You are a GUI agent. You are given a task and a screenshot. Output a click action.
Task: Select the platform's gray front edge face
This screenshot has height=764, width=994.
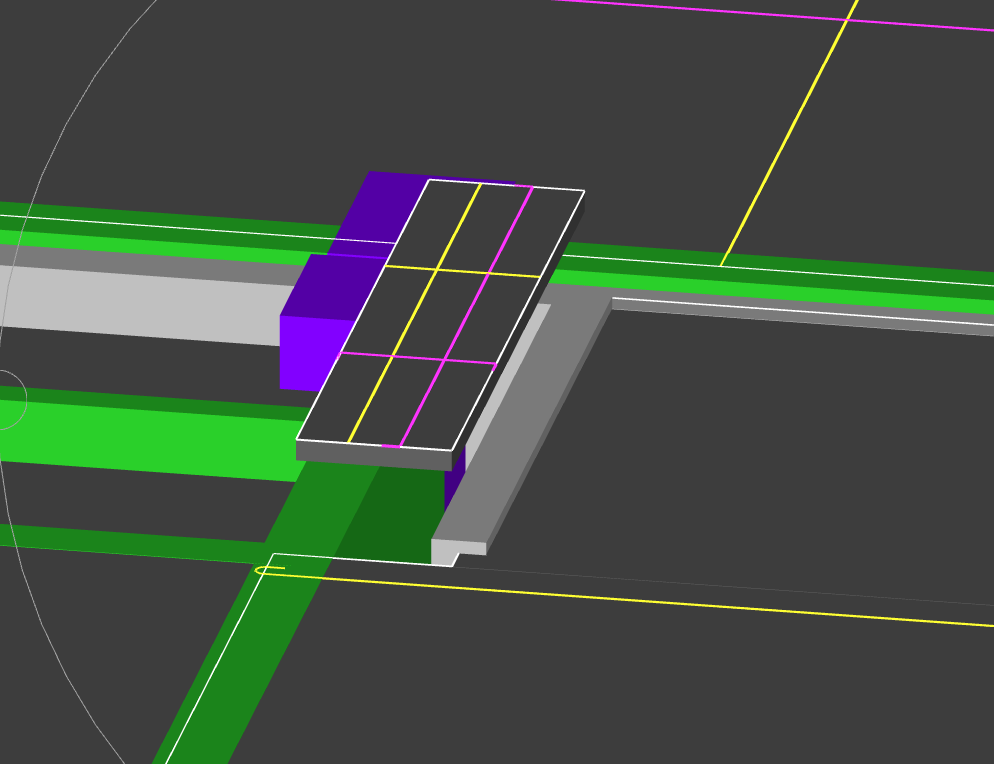tap(374, 455)
